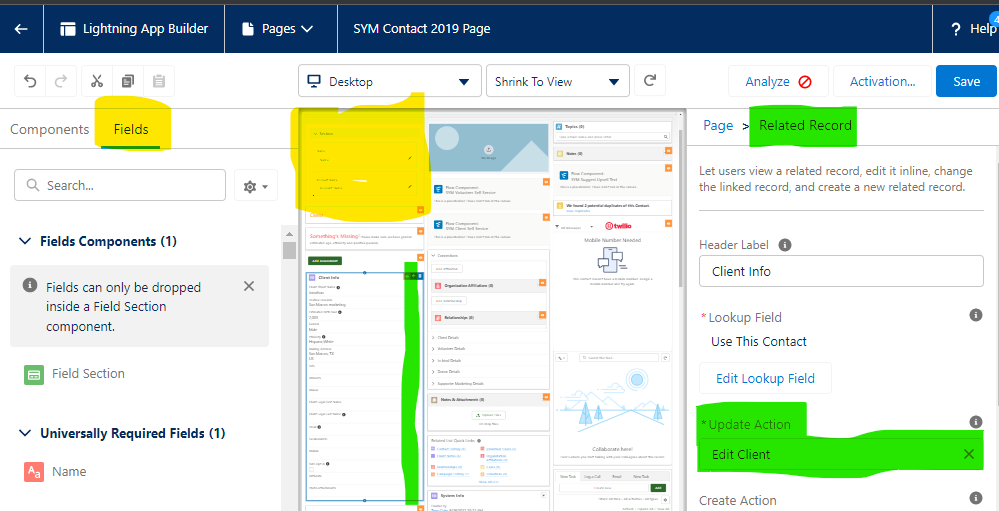Copy the selected component
This screenshot has height=511, width=999.
128,81
